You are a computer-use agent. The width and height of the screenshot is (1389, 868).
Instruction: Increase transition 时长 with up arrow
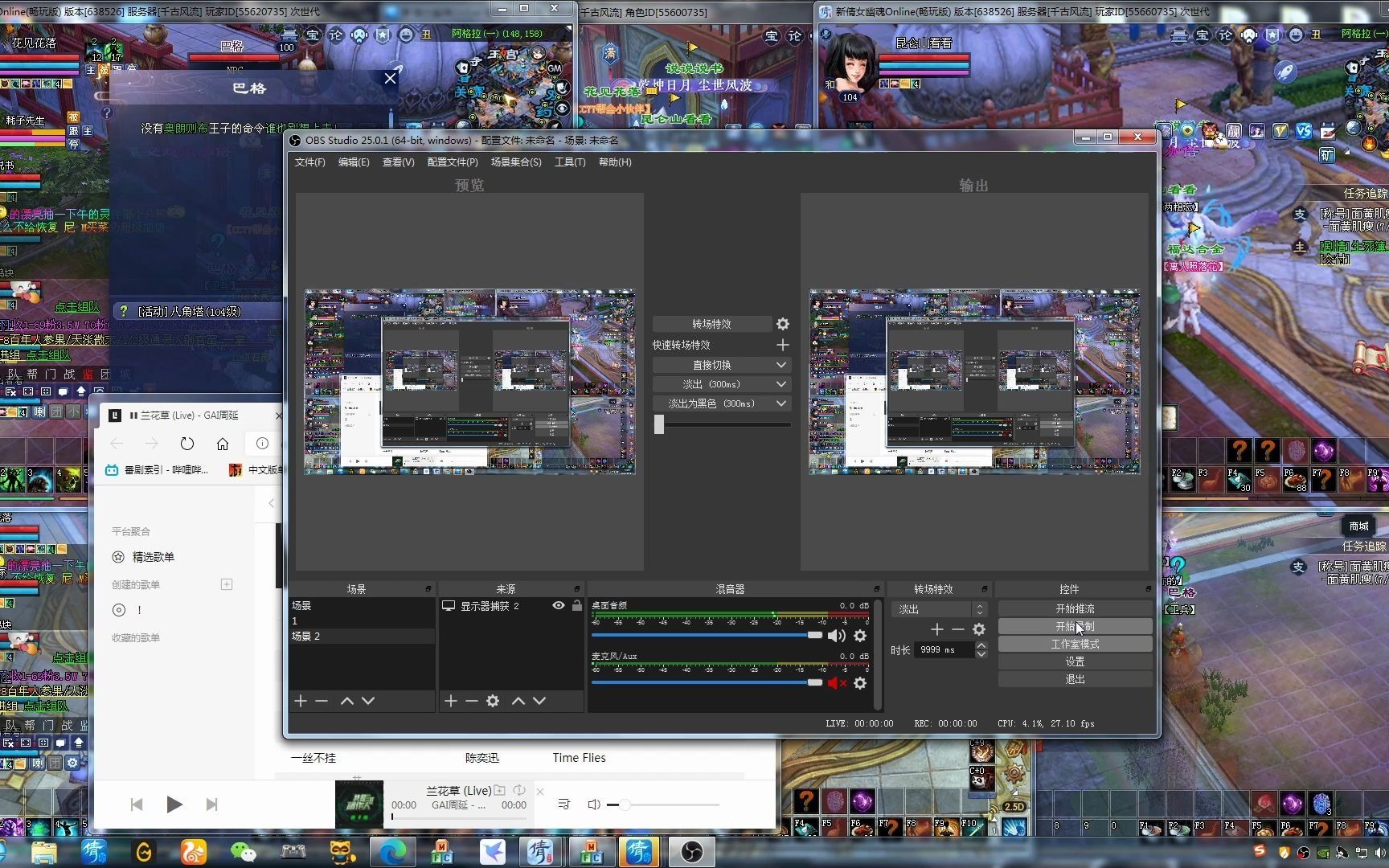coord(981,645)
